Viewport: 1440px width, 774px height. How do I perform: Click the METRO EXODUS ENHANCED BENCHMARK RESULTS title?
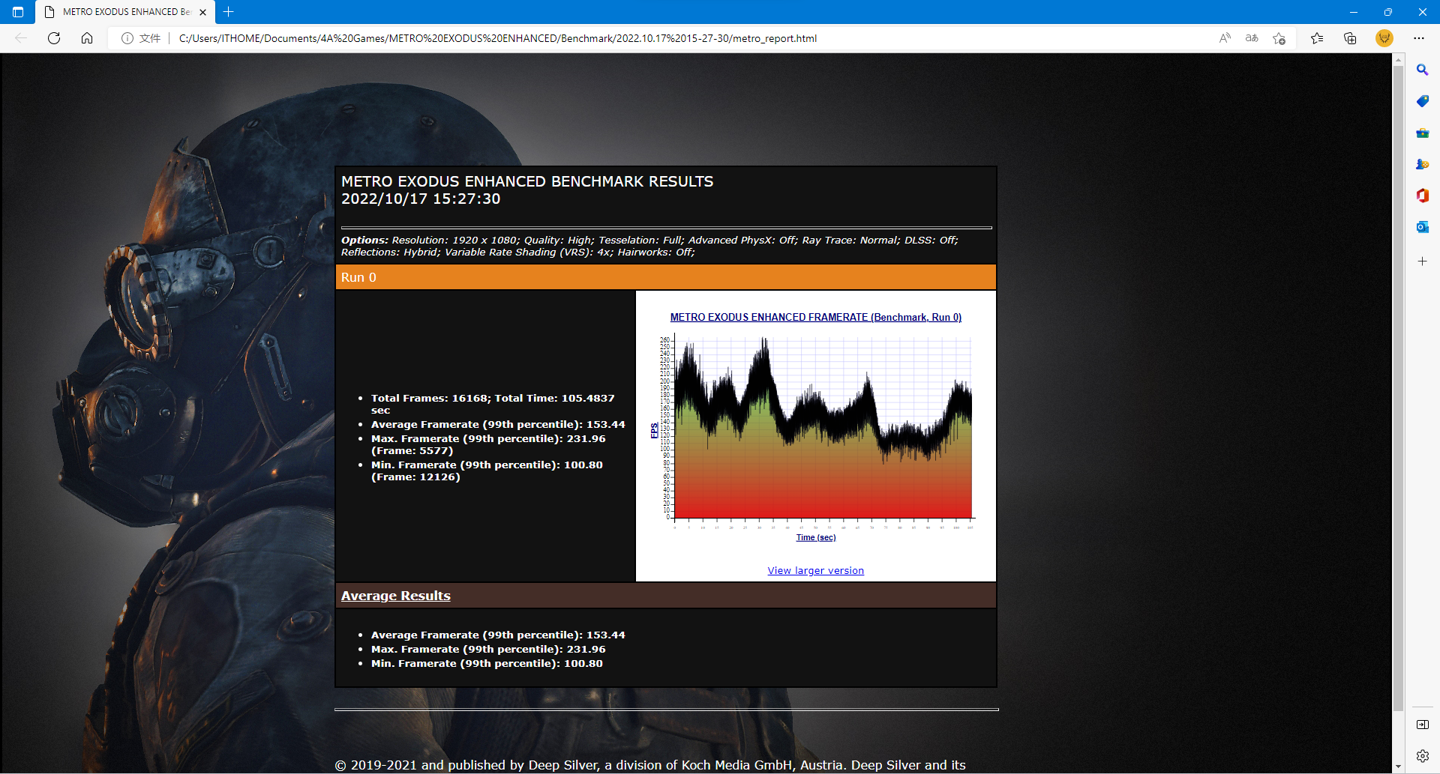pos(527,182)
